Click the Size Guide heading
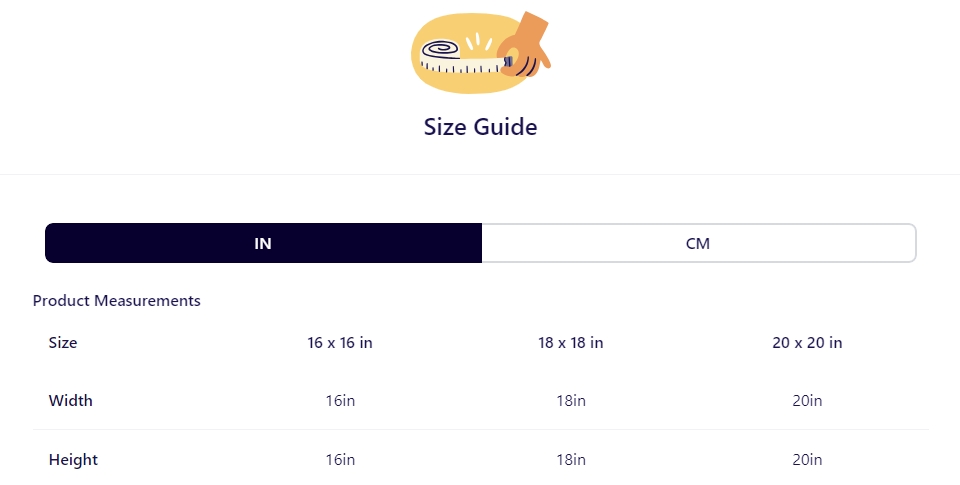 tap(481, 127)
